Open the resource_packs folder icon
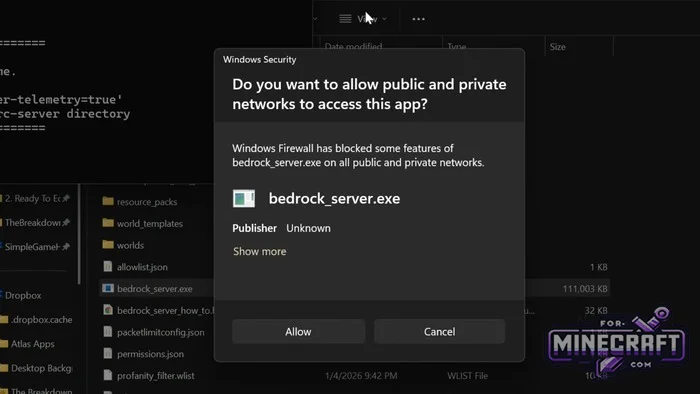The height and width of the screenshot is (394, 700). click(108, 201)
